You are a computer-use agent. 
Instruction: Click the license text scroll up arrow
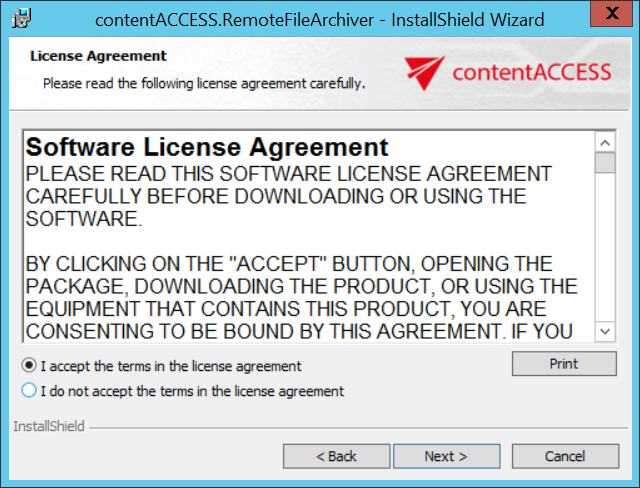605,140
